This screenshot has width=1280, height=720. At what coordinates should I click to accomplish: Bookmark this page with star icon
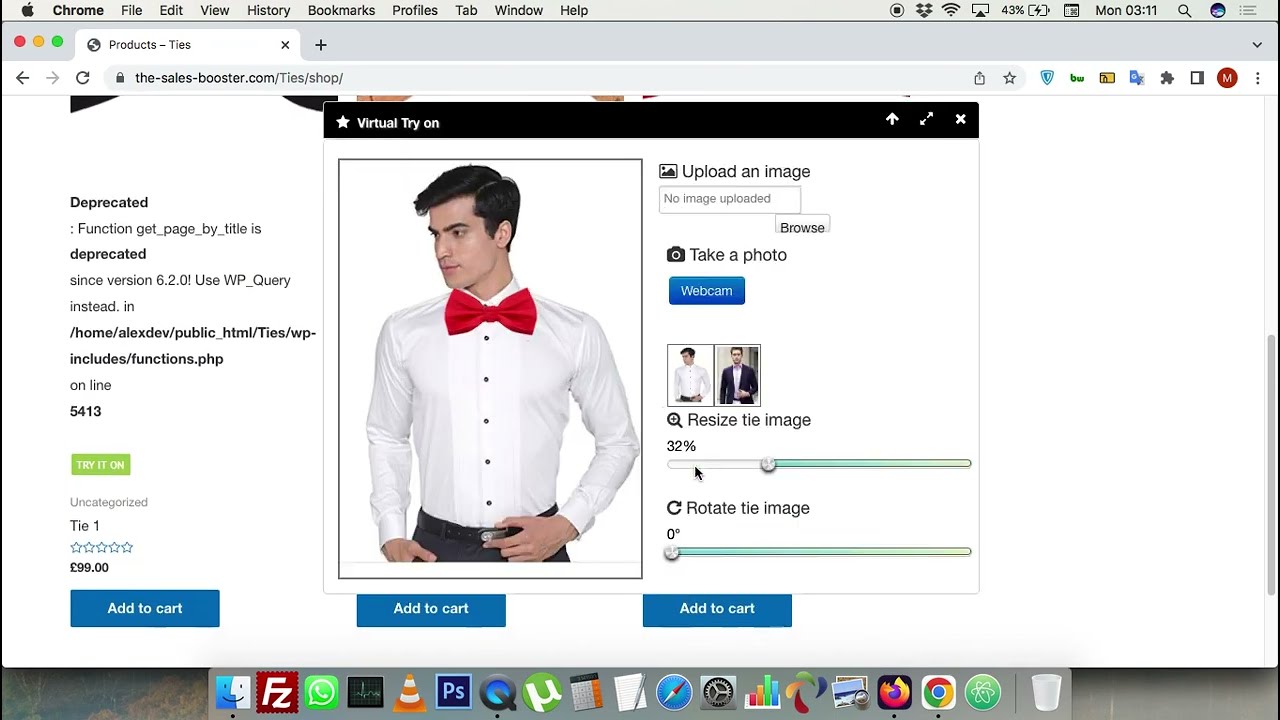1010,78
